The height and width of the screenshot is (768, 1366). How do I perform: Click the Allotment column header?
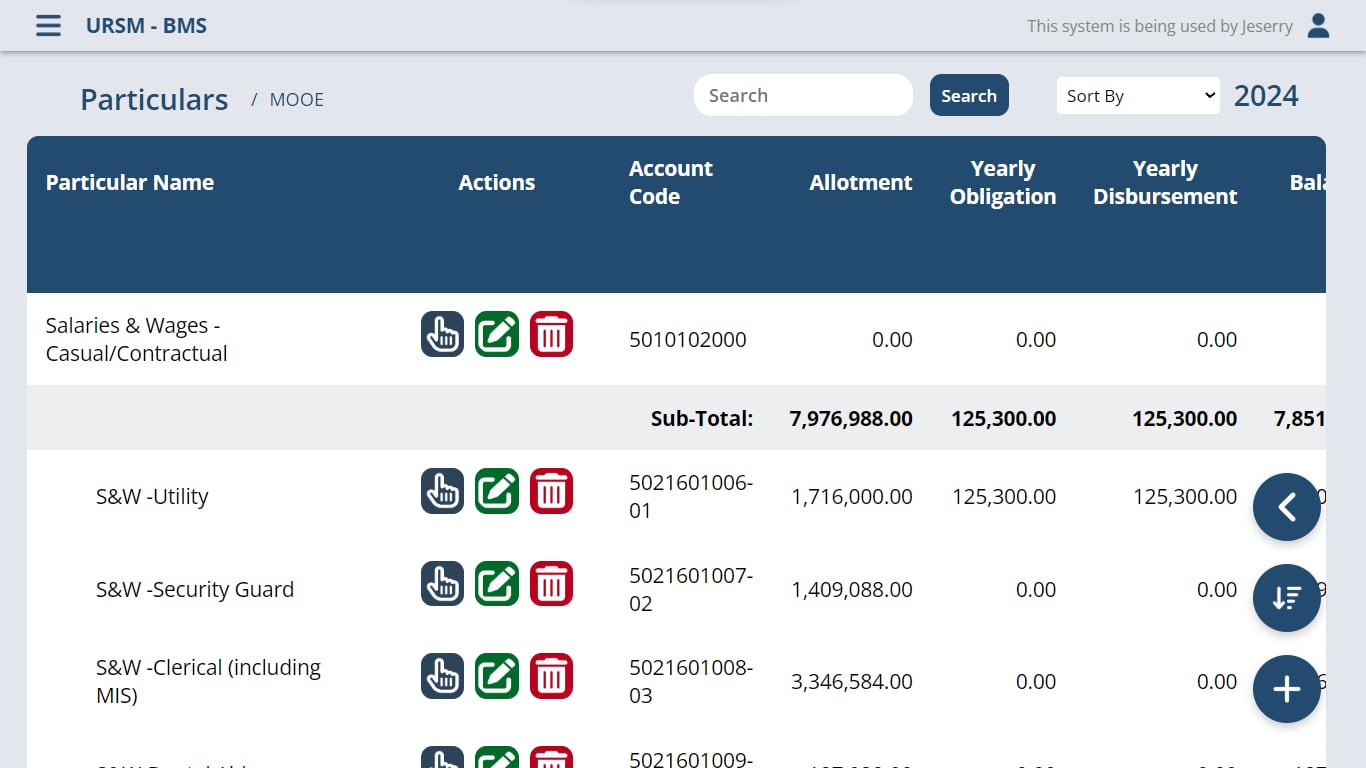[x=860, y=183]
